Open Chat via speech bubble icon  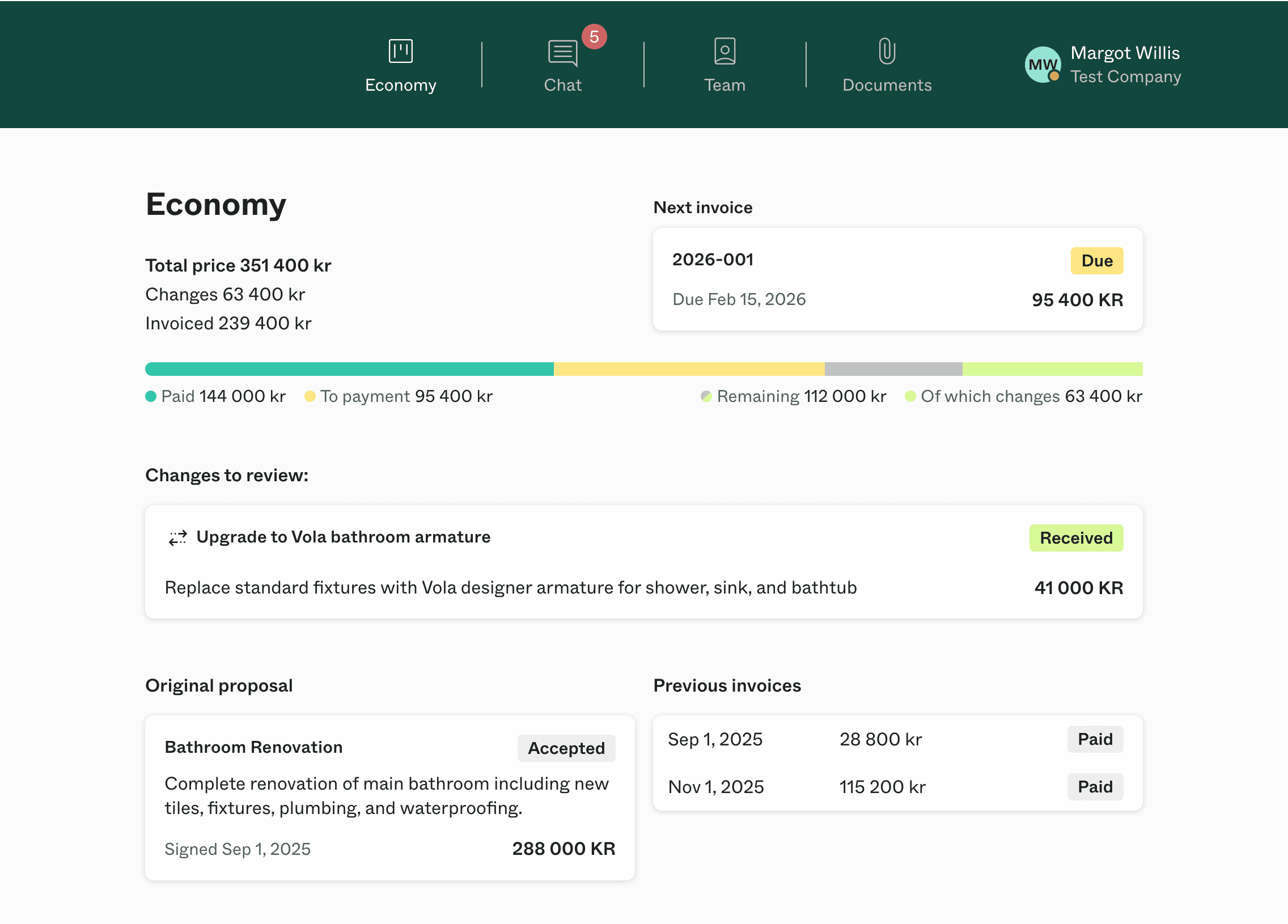[562, 53]
